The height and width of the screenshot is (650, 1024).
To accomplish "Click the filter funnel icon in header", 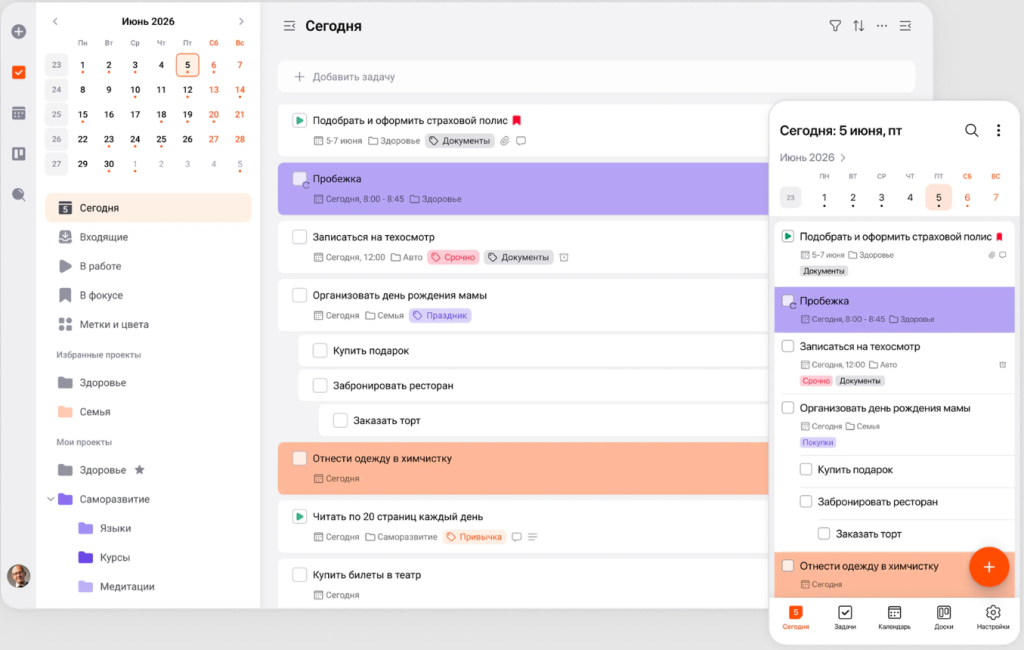I will point(835,26).
